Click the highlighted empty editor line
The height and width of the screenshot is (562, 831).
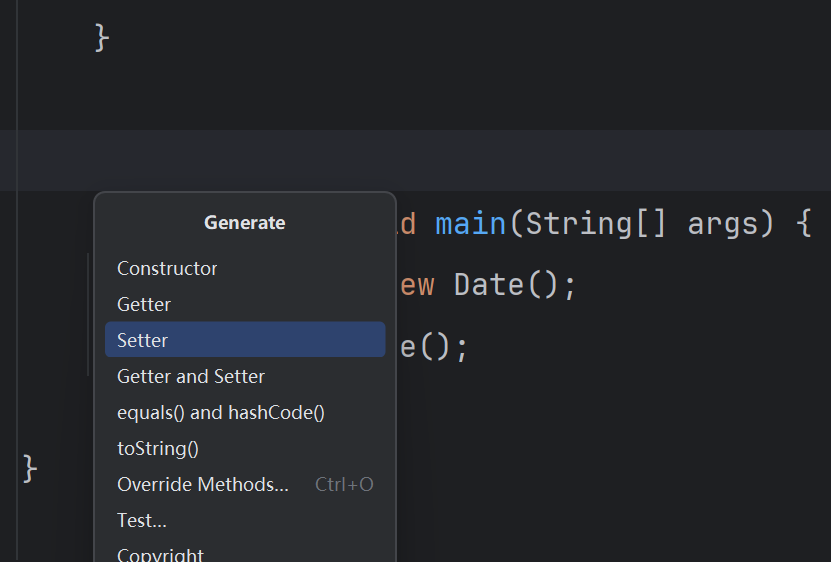pos(416,160)
